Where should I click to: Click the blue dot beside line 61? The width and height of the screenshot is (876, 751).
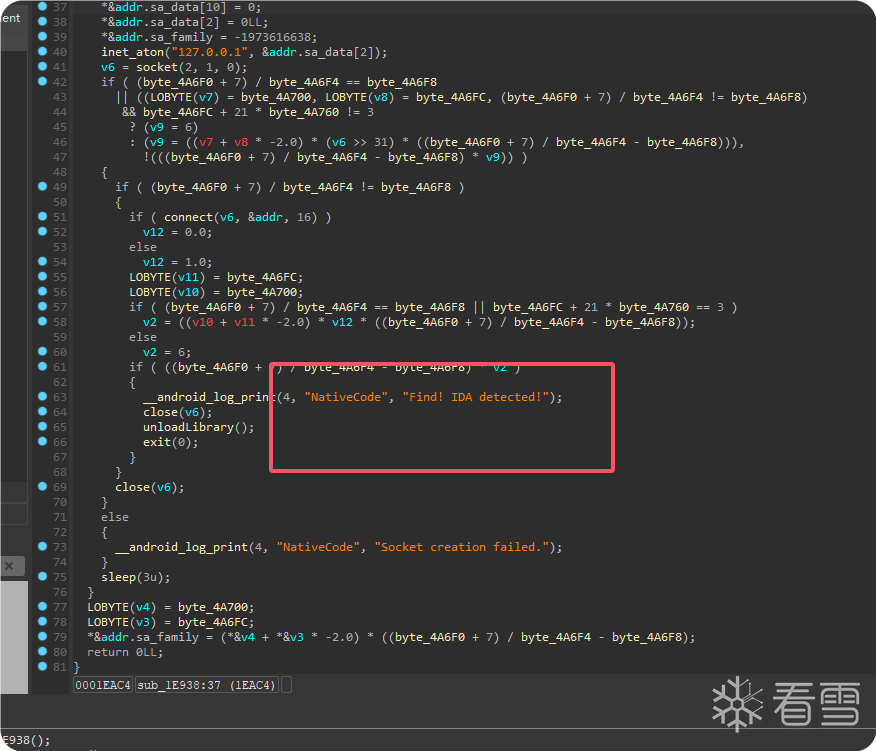(42, 367)
